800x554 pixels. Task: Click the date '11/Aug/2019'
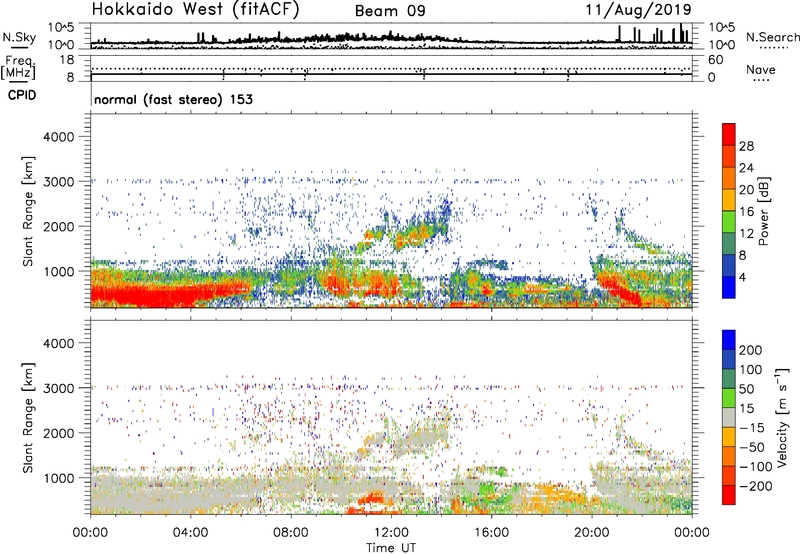tap(638, 10)
